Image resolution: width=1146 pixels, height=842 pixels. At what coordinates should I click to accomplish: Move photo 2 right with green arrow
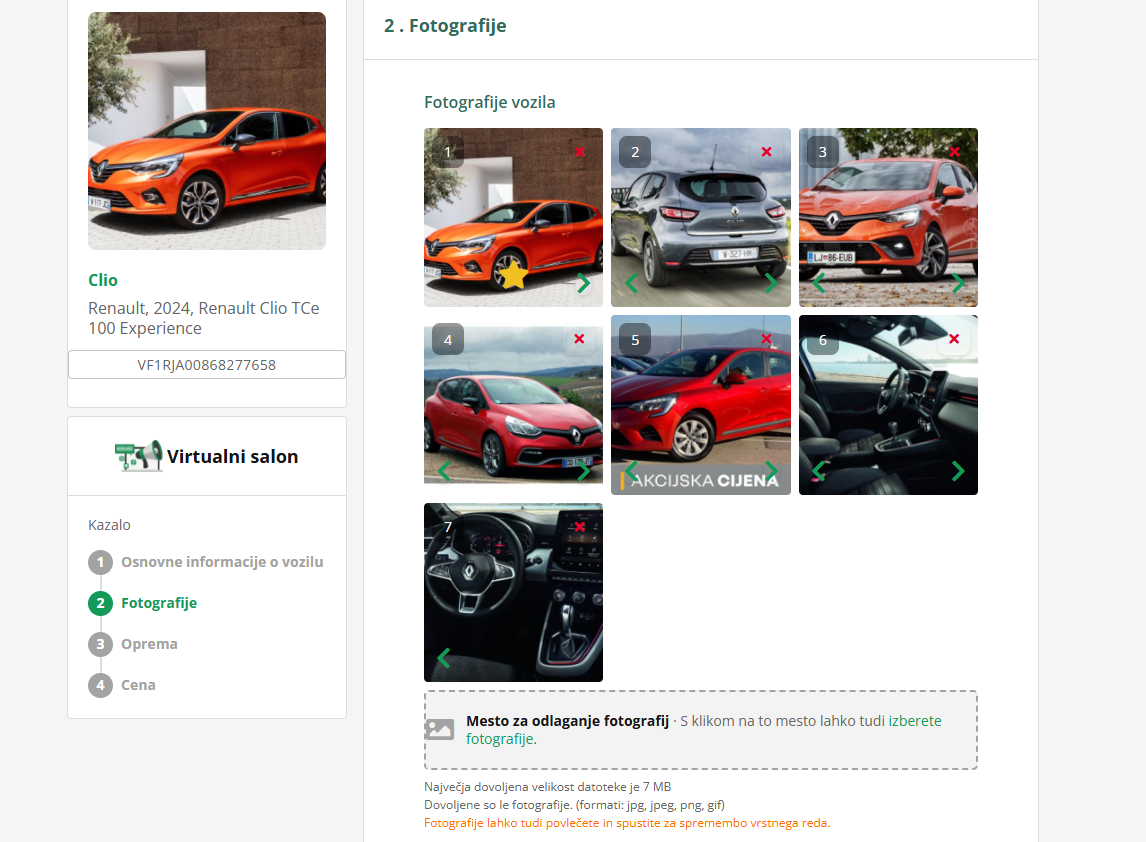point(771,283)
